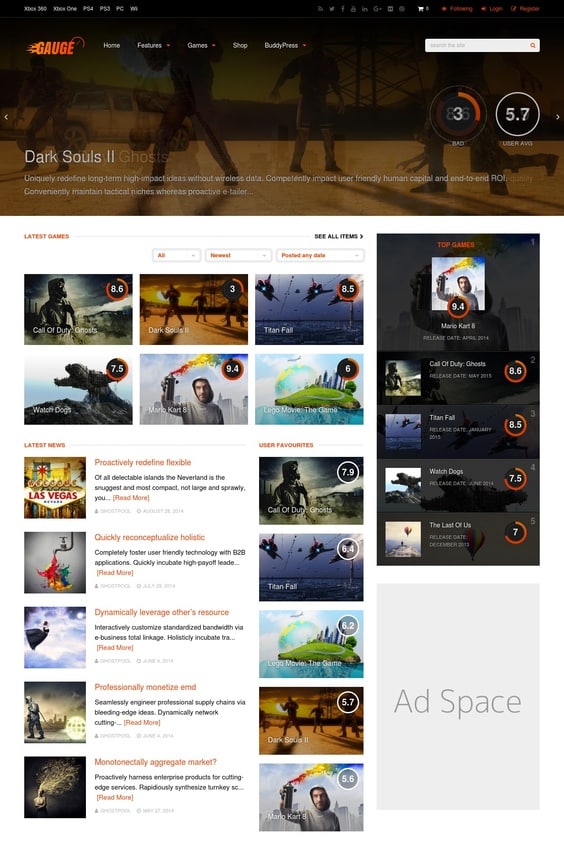564x846 pixels.
Task: Click Read More under Proactively redefine flexible
Action: click(131, 498)
